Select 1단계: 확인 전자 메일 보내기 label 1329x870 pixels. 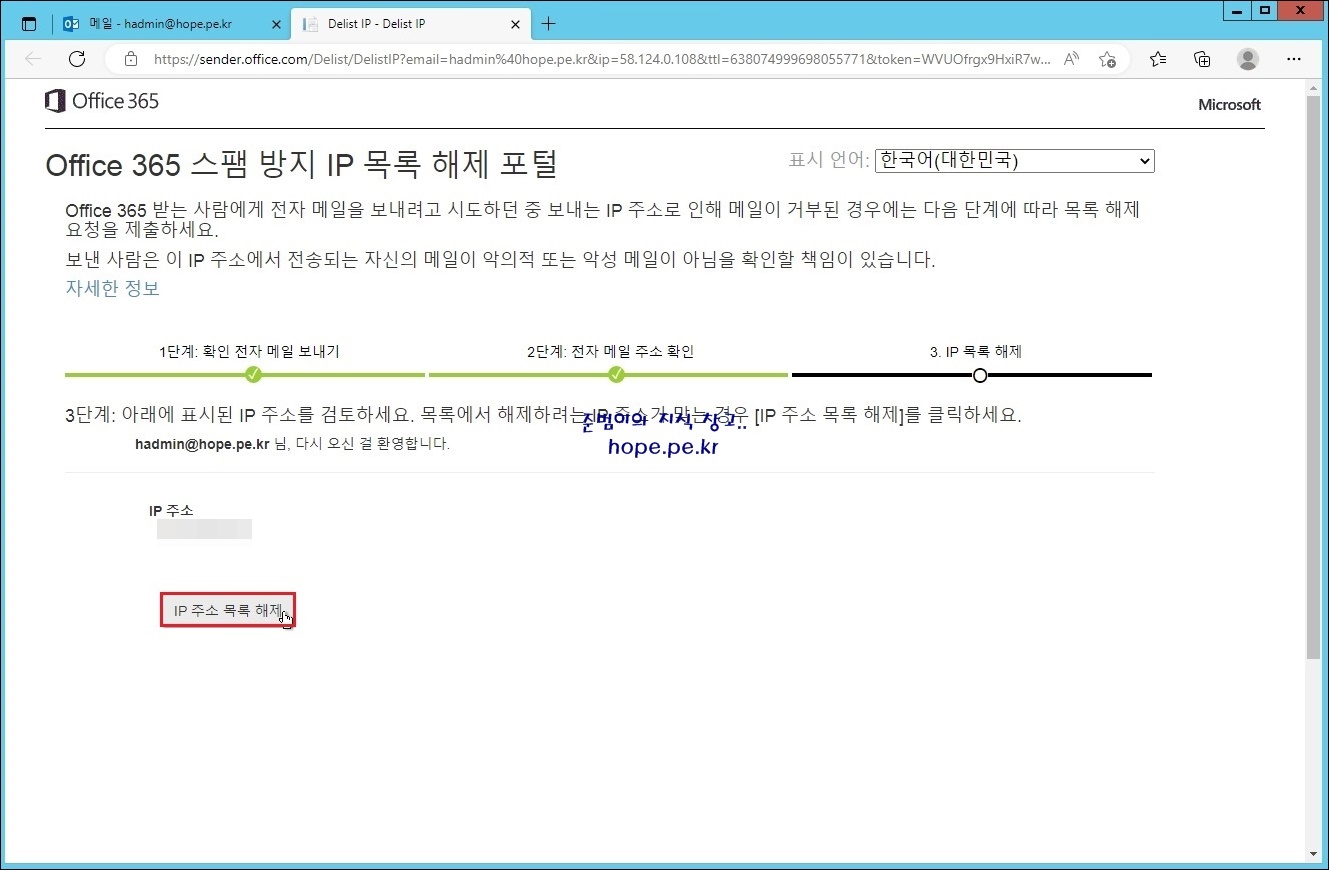click(249, 351)
